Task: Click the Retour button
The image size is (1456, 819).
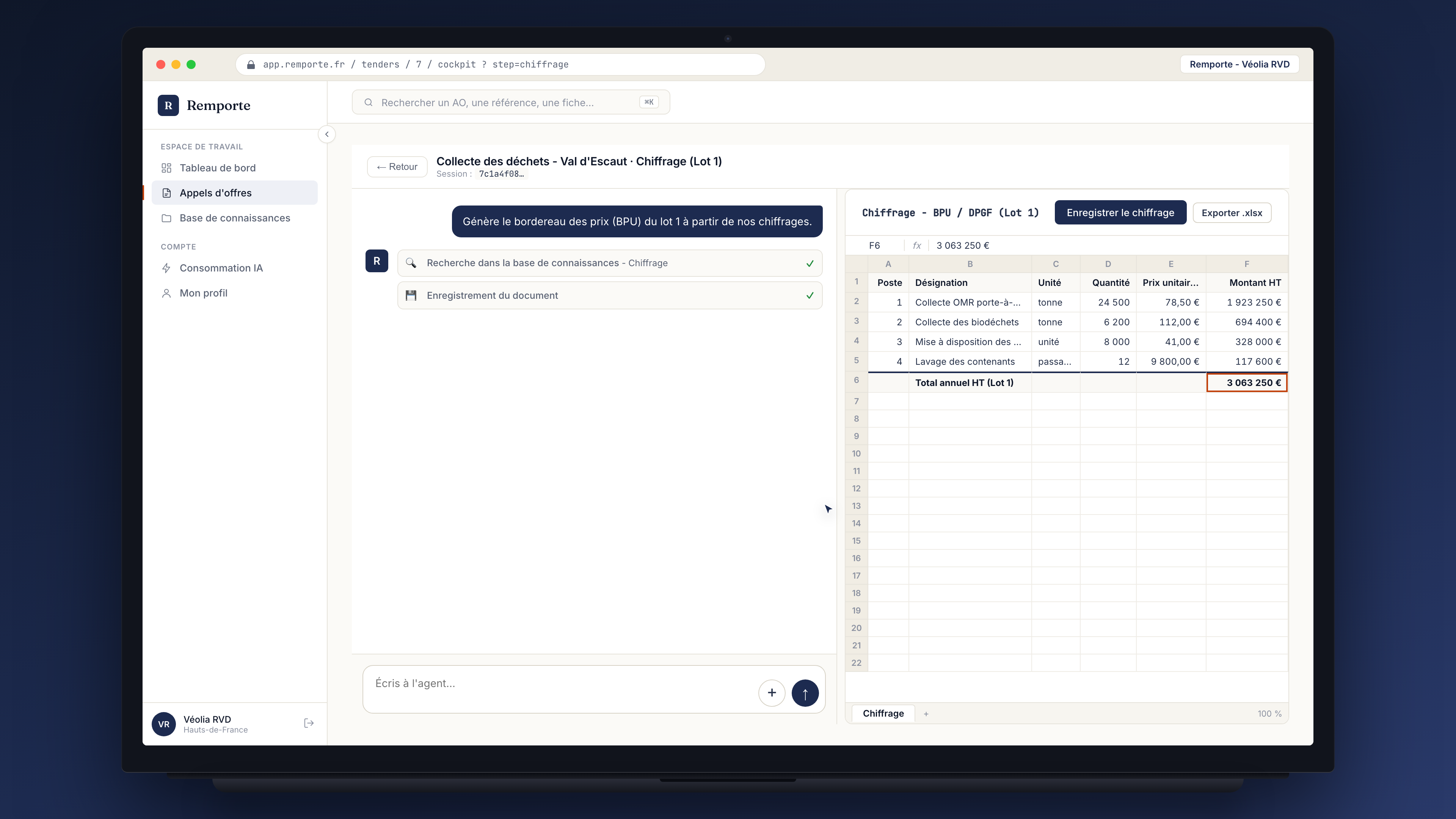Action: pos(397,167)
